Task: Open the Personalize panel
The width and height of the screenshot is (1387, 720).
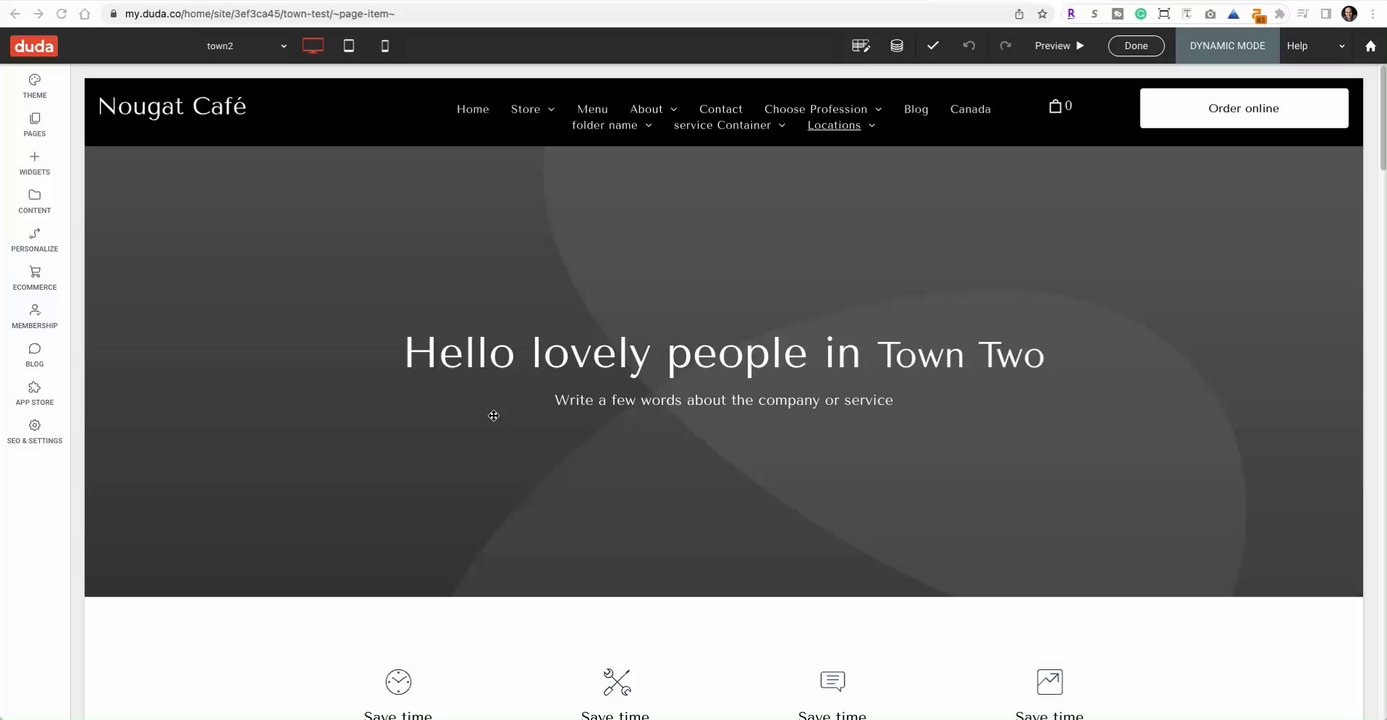Action: pos(34,240)
